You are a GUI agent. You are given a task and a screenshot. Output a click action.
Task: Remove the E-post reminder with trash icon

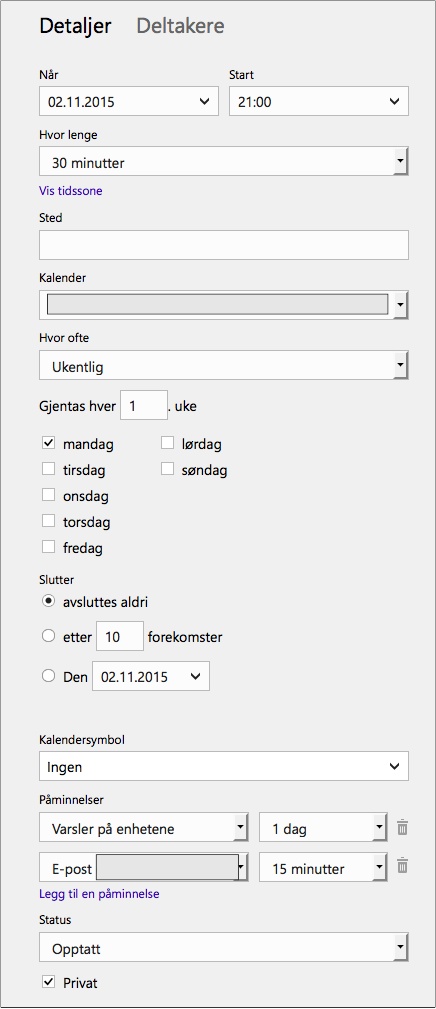coord(402,866)
